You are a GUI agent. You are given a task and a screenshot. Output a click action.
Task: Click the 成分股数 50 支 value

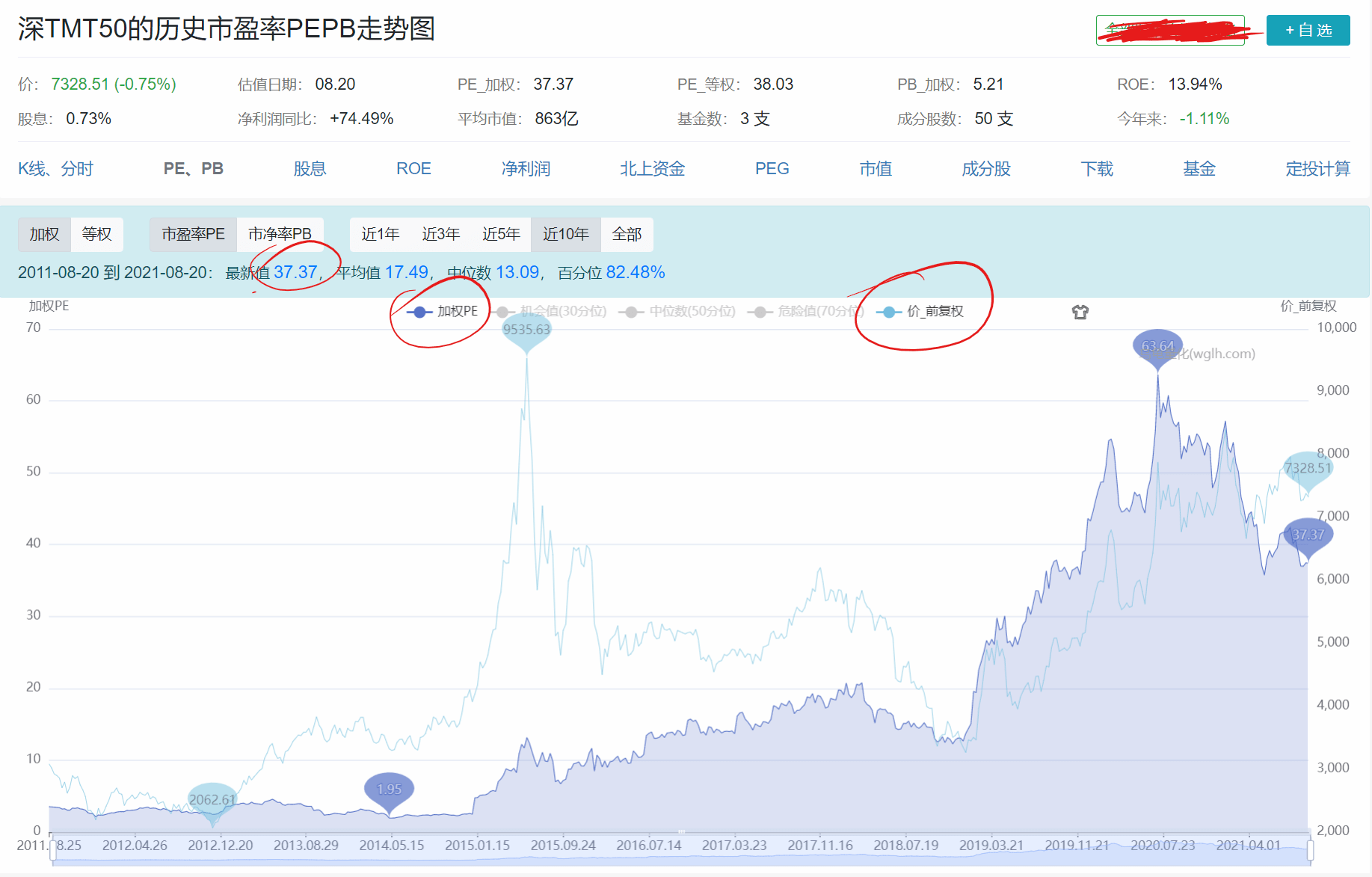tap(994, 119)
